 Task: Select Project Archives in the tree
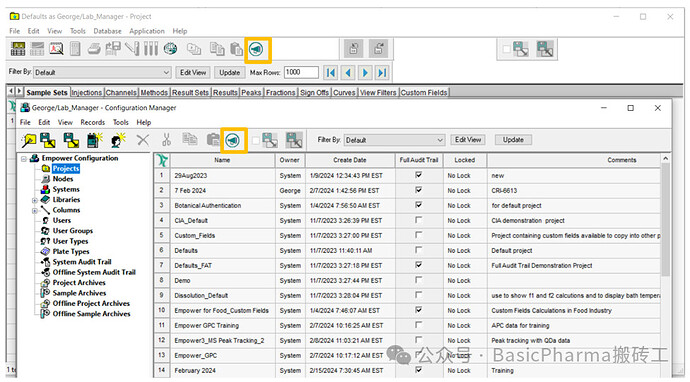pyautogui.click(x=79, y=283)
